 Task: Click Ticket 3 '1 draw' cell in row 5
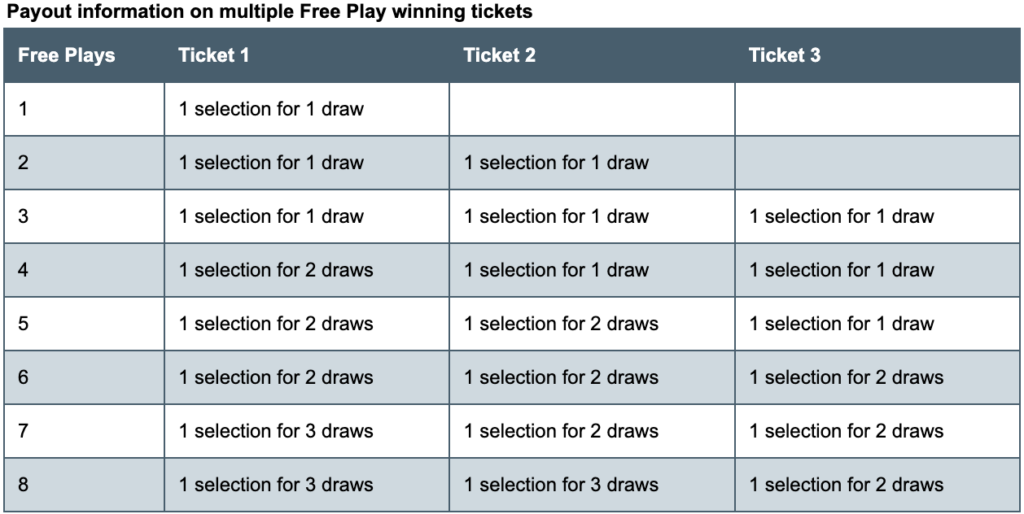coord(877,324)
